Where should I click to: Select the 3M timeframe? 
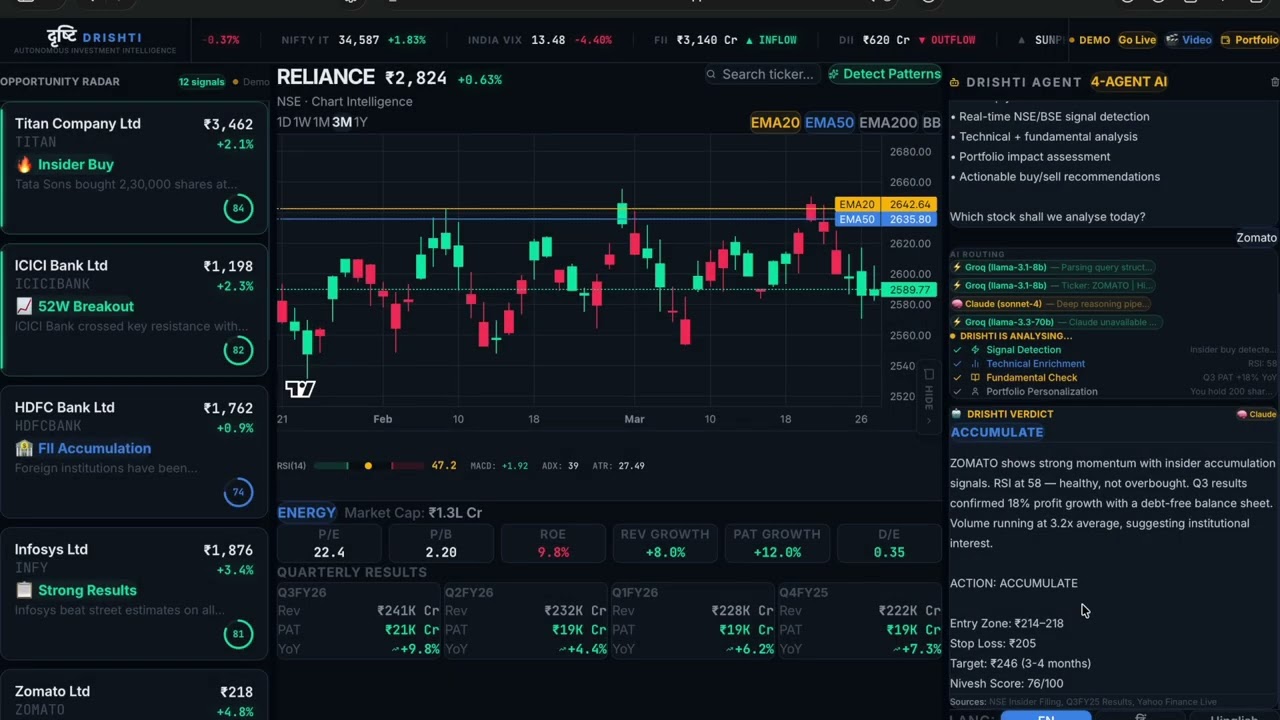click(x=342, y=122)
